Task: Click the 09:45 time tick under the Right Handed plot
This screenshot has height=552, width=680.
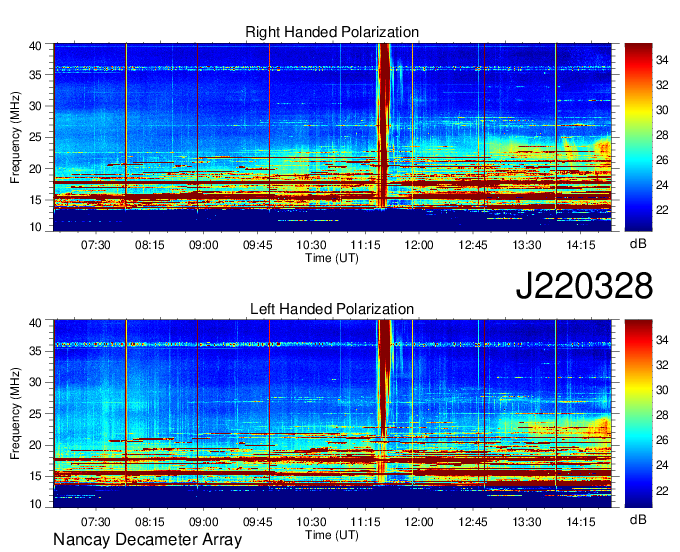Action: [258, 245]
